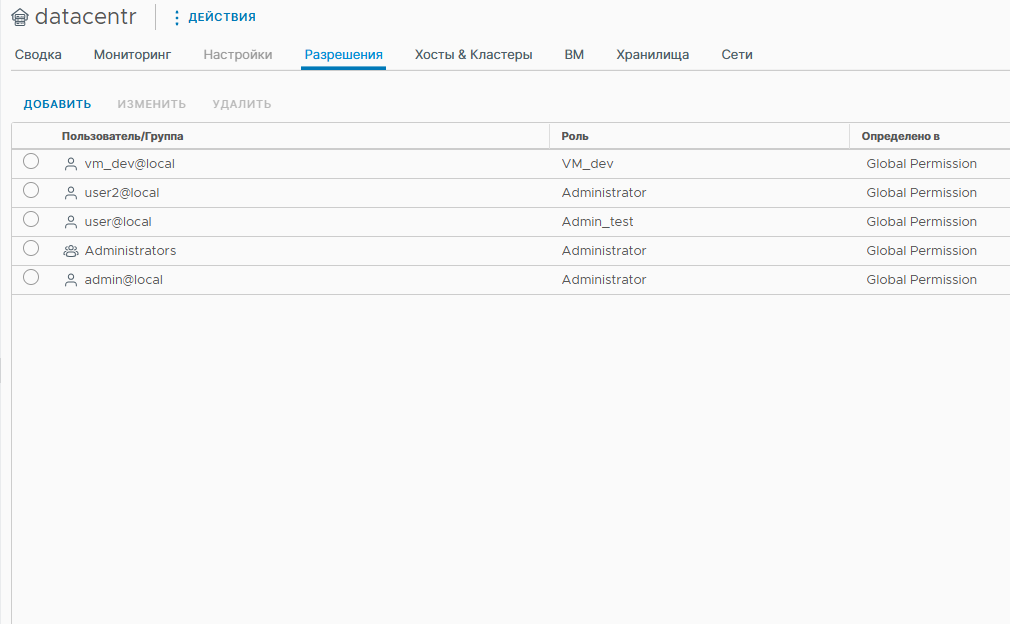
Task: Click the ИЗМЕНИТЬ button
Action: tap(151, 104)
